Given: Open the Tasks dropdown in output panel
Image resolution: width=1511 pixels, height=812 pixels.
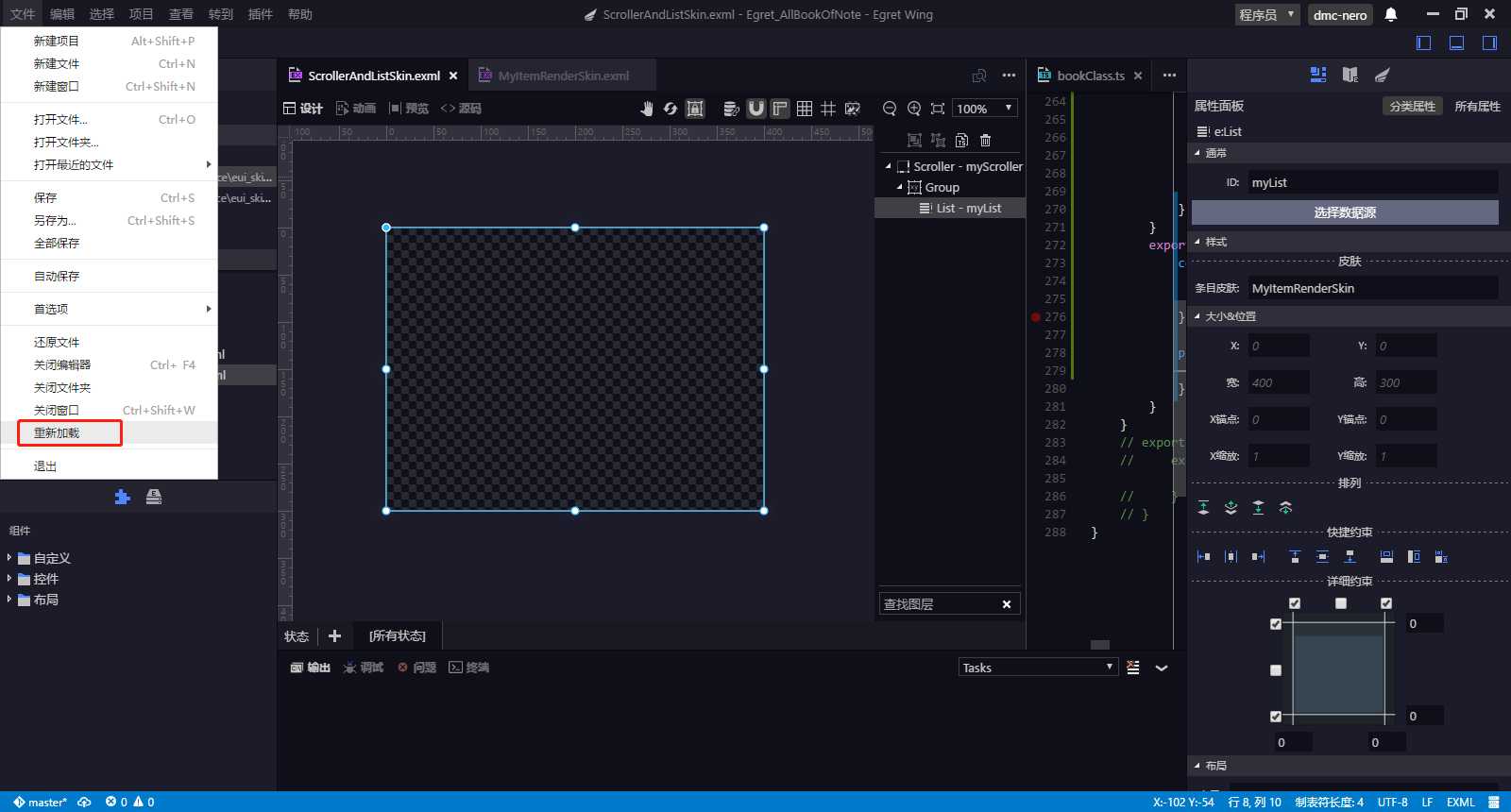Looking at the screenshot, I should point(1038,668).
